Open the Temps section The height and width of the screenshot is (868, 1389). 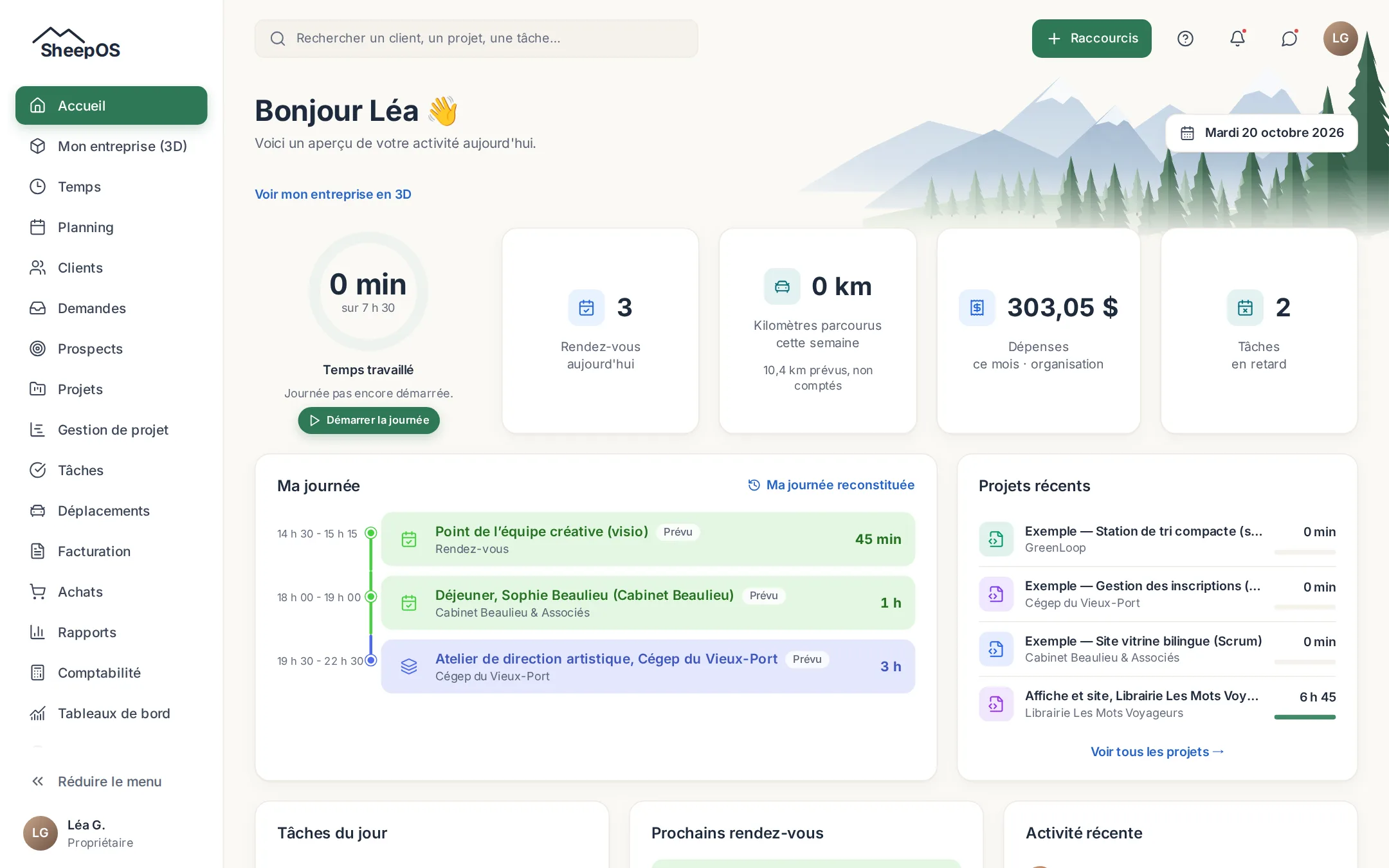pyautogui.click(x=111, y=186)
